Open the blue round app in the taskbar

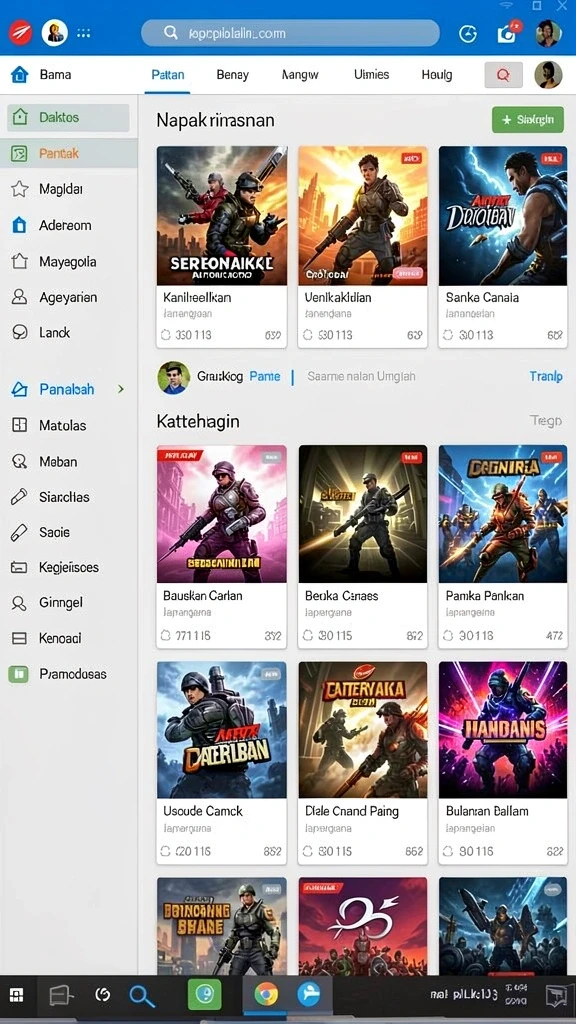(309, 995)
